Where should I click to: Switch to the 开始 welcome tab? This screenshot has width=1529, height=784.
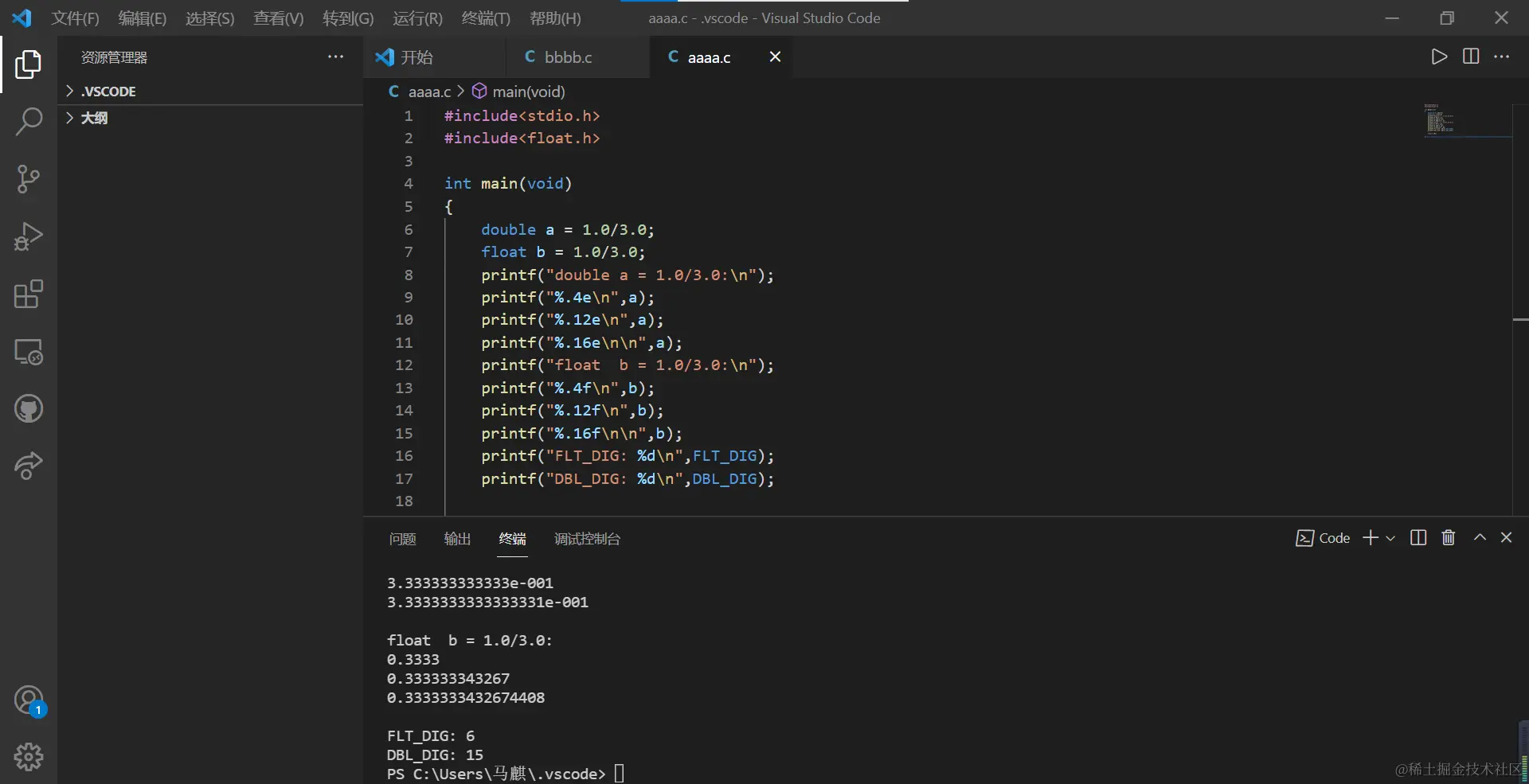(436, 57)
